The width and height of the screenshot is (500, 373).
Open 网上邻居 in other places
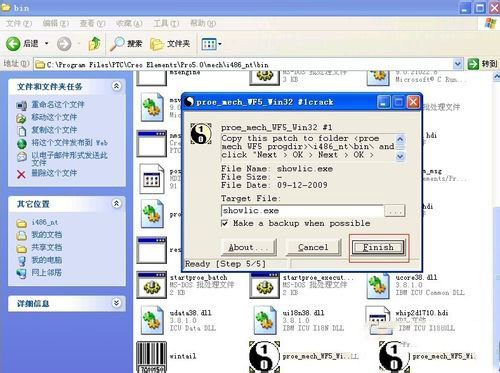(x=47, y=272)
